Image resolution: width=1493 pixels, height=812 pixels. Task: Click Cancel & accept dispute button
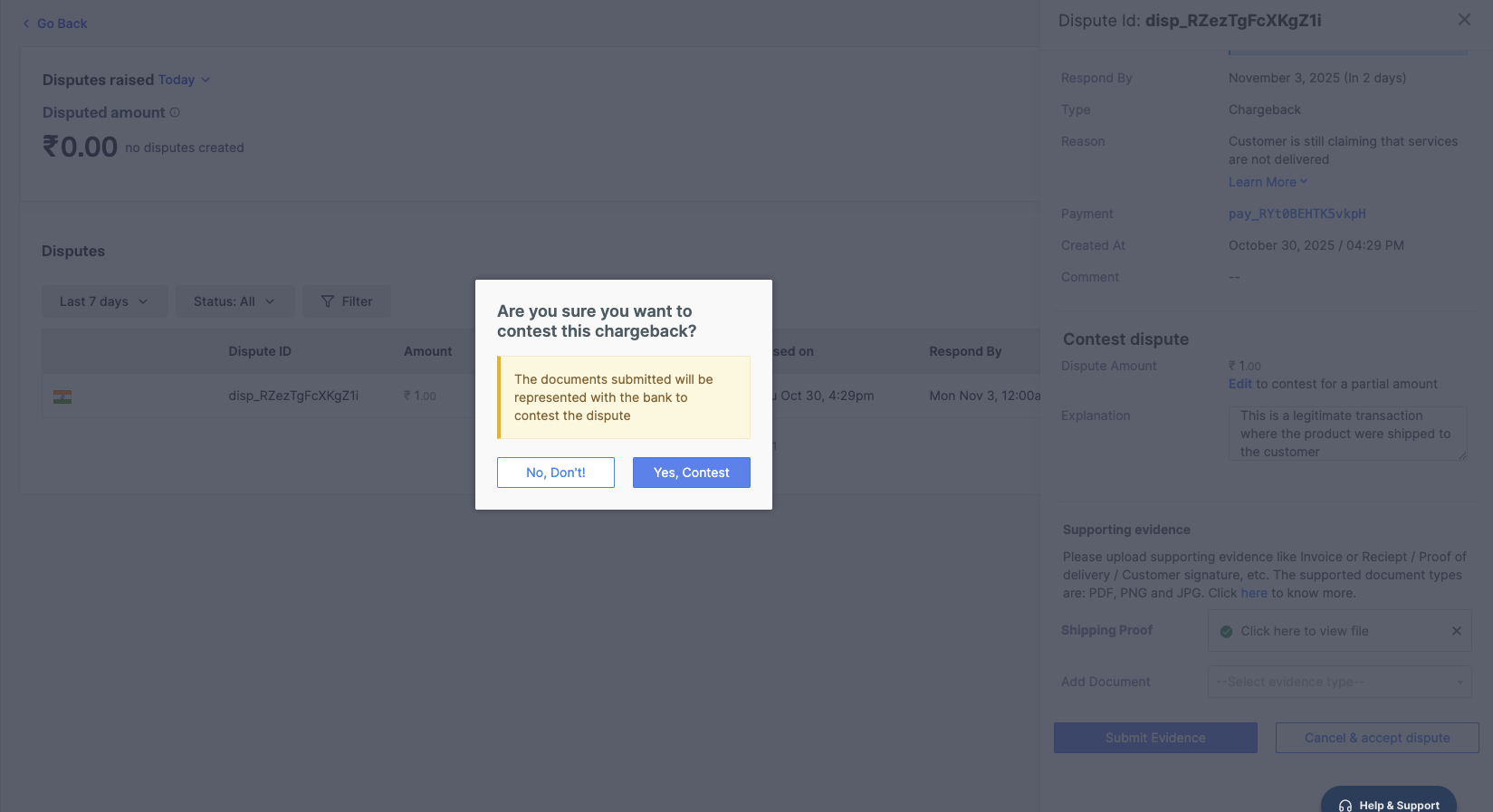click(x=1376, y=738)
